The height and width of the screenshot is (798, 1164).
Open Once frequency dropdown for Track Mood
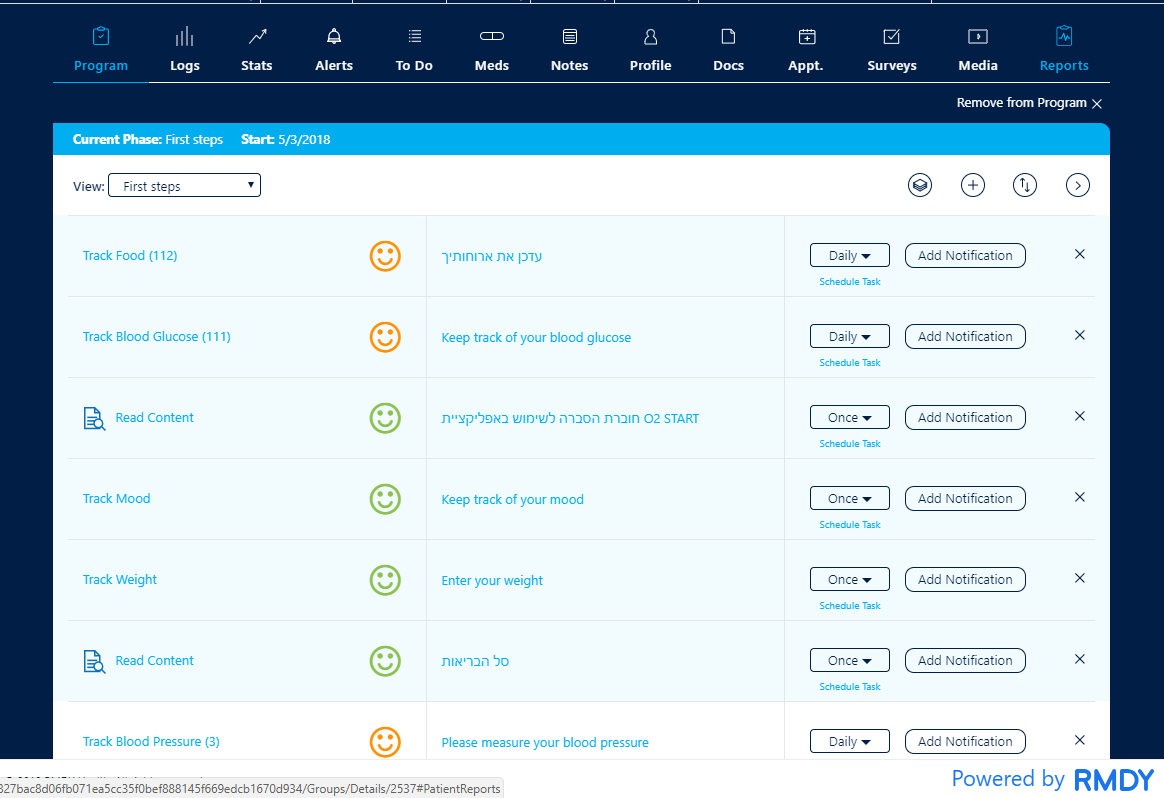849,498
